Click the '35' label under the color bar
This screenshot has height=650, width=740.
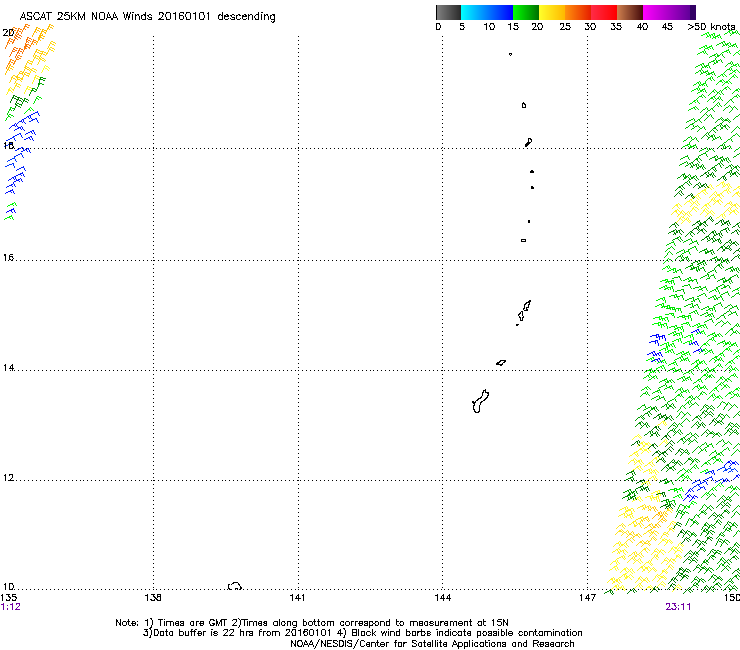(616, 27)
